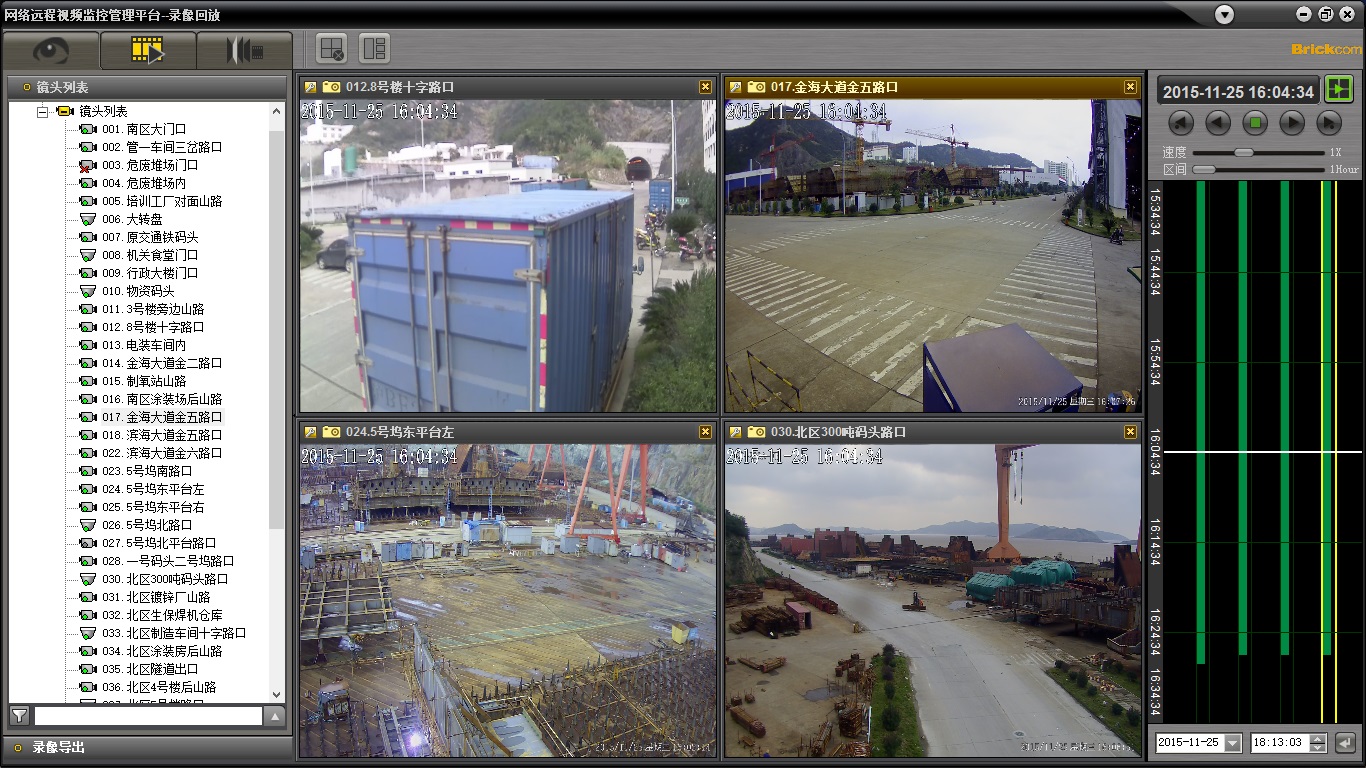Click the jump-to-time enter arrow button
The width and height of the screenshot is (1366, 768).
click(1345, 743)
